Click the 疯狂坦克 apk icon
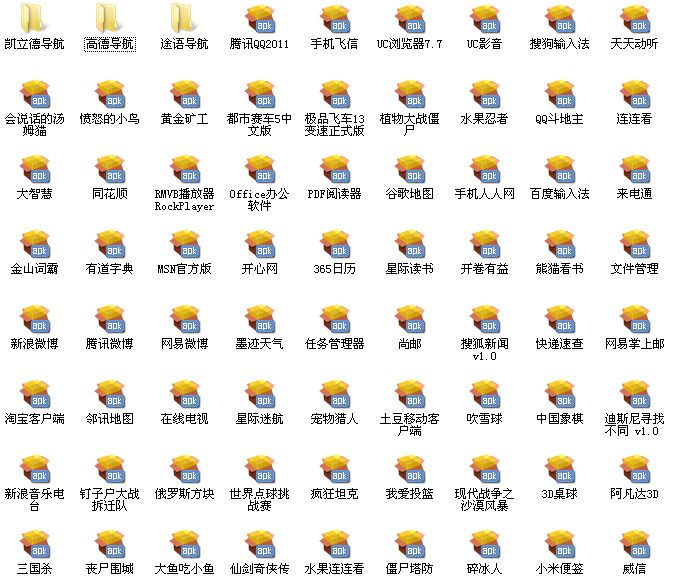The image size is (677, 581). coord(335,469)
